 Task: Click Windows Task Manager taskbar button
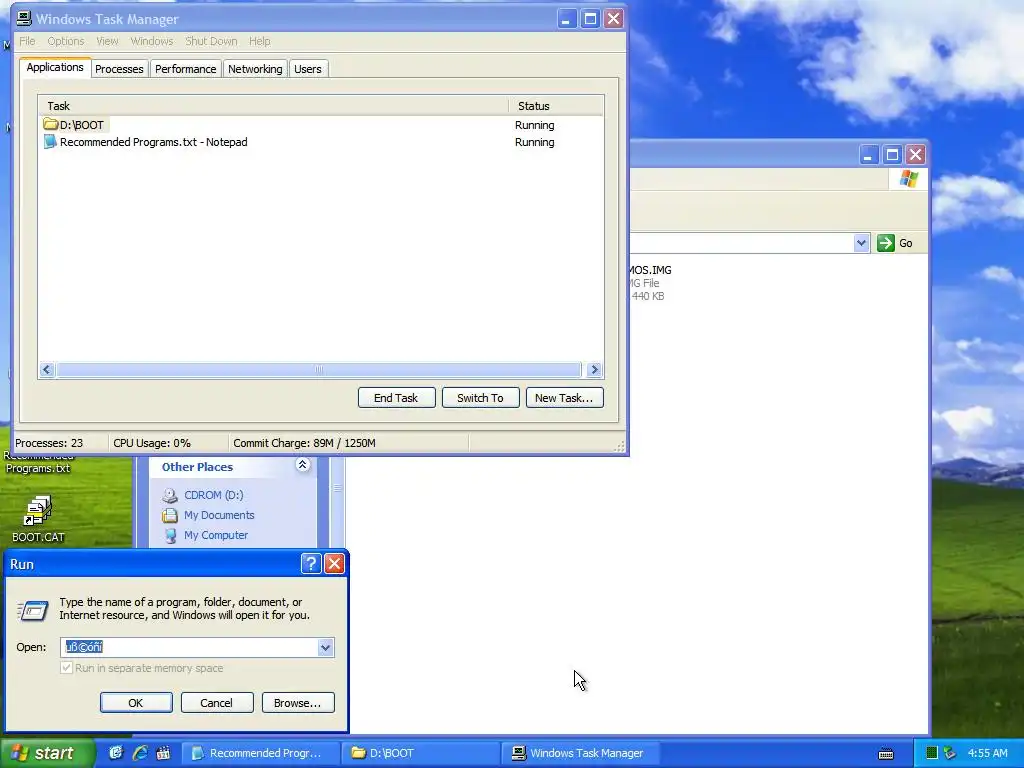point(581,753)
